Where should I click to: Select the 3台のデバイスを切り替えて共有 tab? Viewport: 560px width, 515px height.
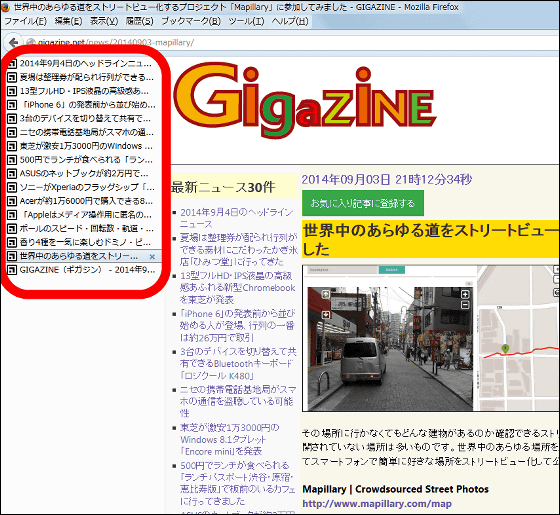coord(84,119)
